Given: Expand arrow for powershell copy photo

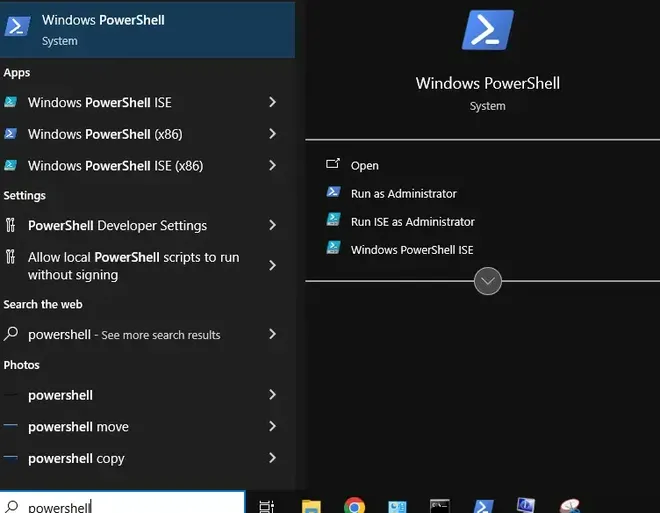Looking at the screenshot, I should click(272, 458).
